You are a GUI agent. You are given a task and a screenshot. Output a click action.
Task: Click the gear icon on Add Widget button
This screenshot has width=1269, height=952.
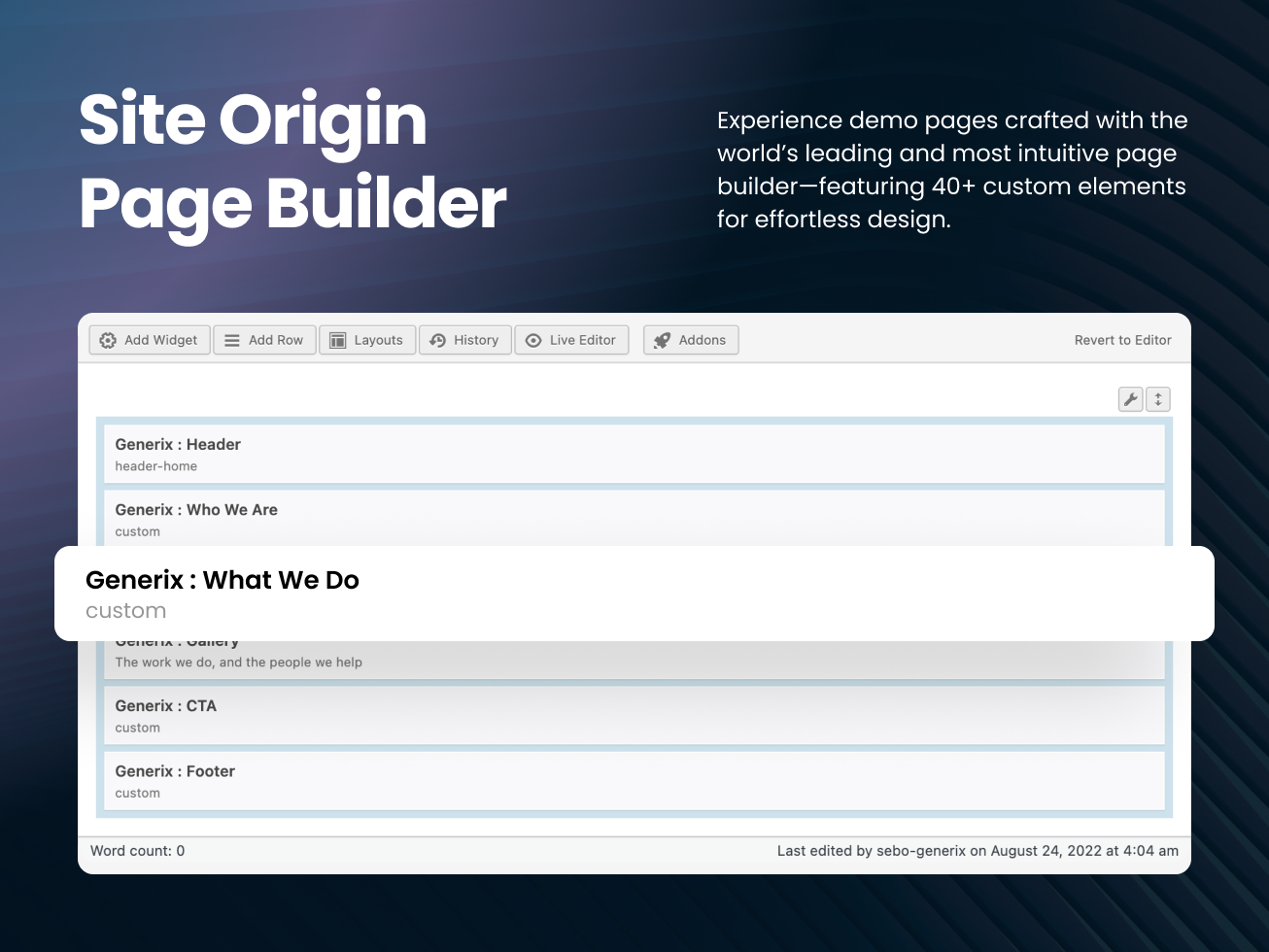tap(108, 340)
